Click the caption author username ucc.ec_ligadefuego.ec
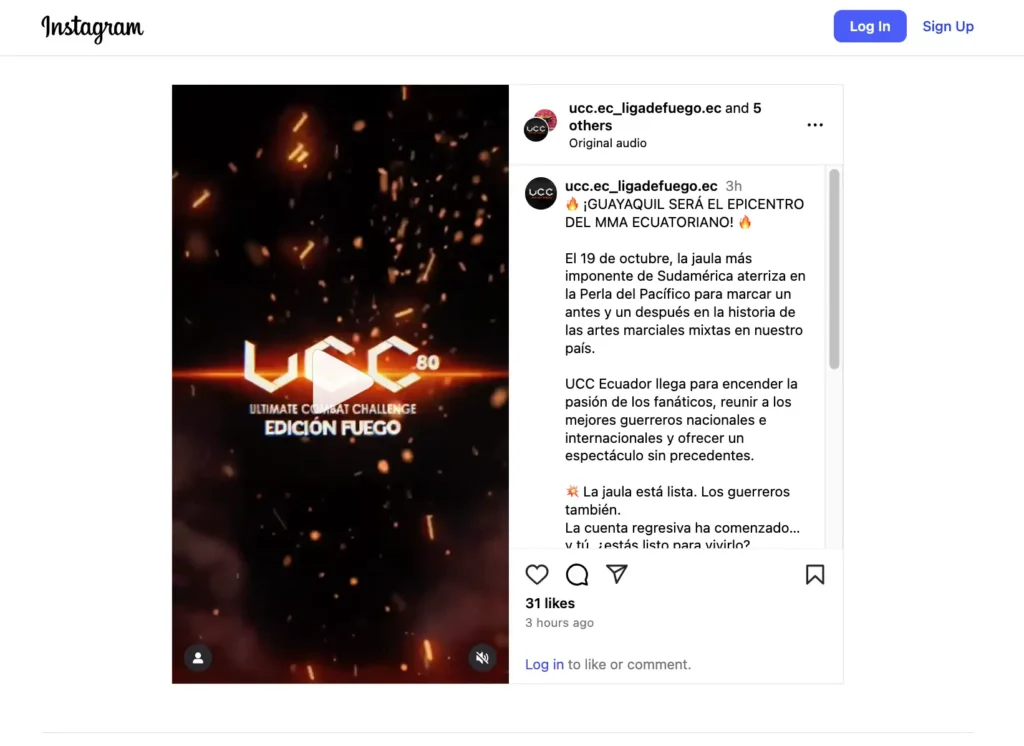The image size is (1024, 746). [641, 186]
